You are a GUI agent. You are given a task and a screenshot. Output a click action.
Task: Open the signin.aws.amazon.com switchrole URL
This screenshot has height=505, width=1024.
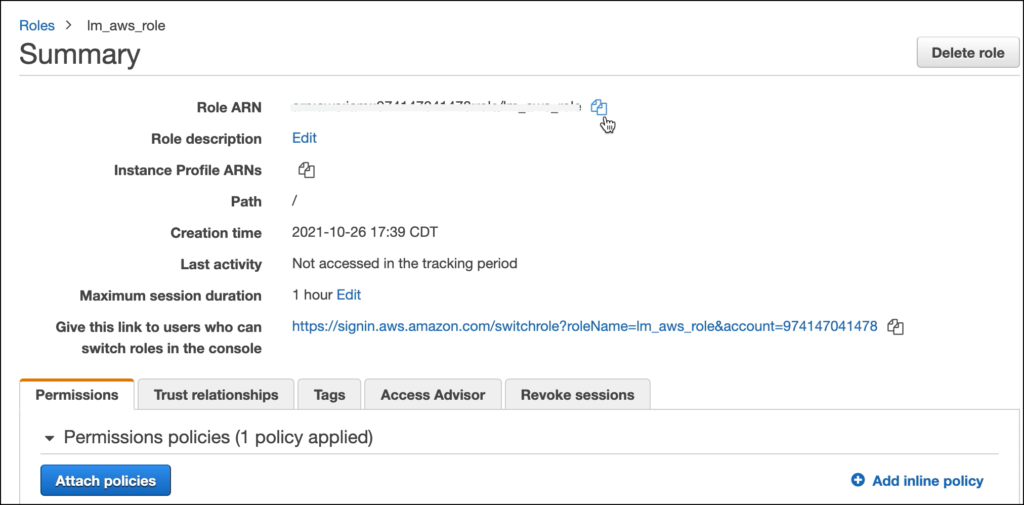tap(584, 327)
